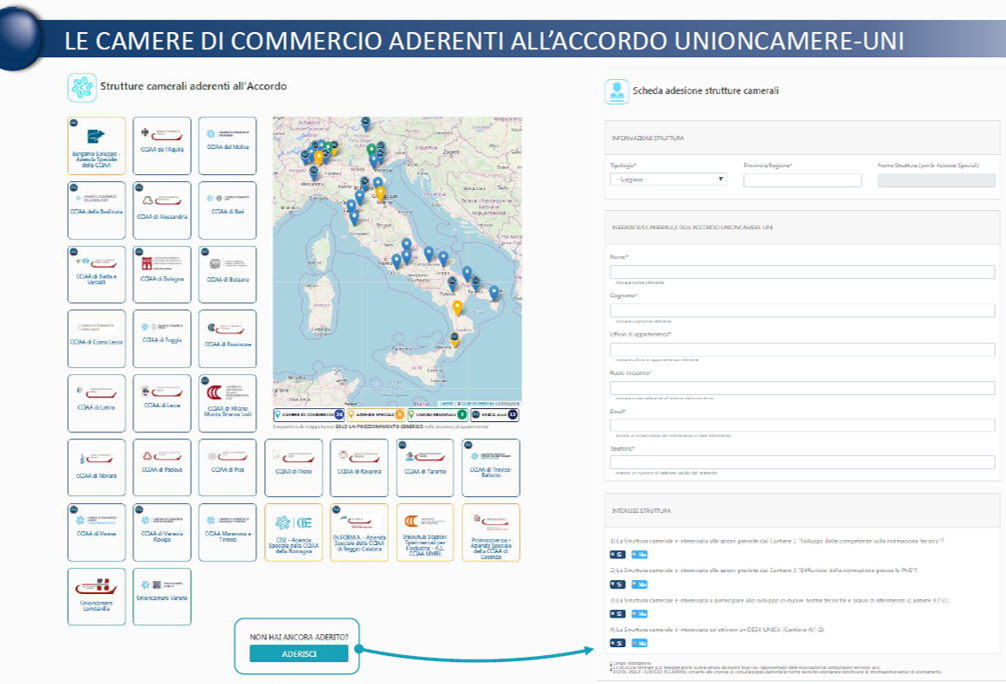Select the CCIAA di Pisa card
This screenshot has height=684, width=1006.
tap(227, 468)
